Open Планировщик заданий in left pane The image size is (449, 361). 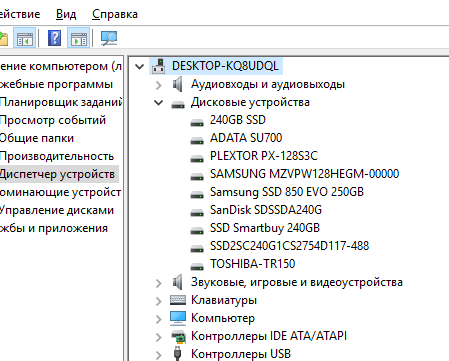tap(61, 102)
